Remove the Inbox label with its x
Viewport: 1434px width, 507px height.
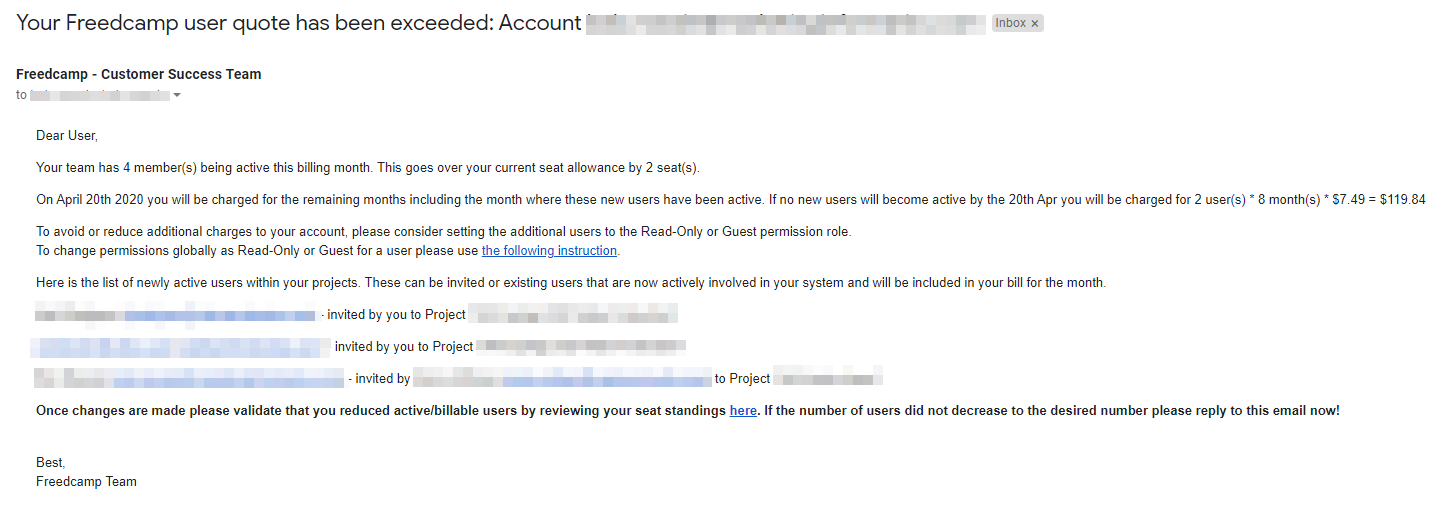[x=1035, y=23]
